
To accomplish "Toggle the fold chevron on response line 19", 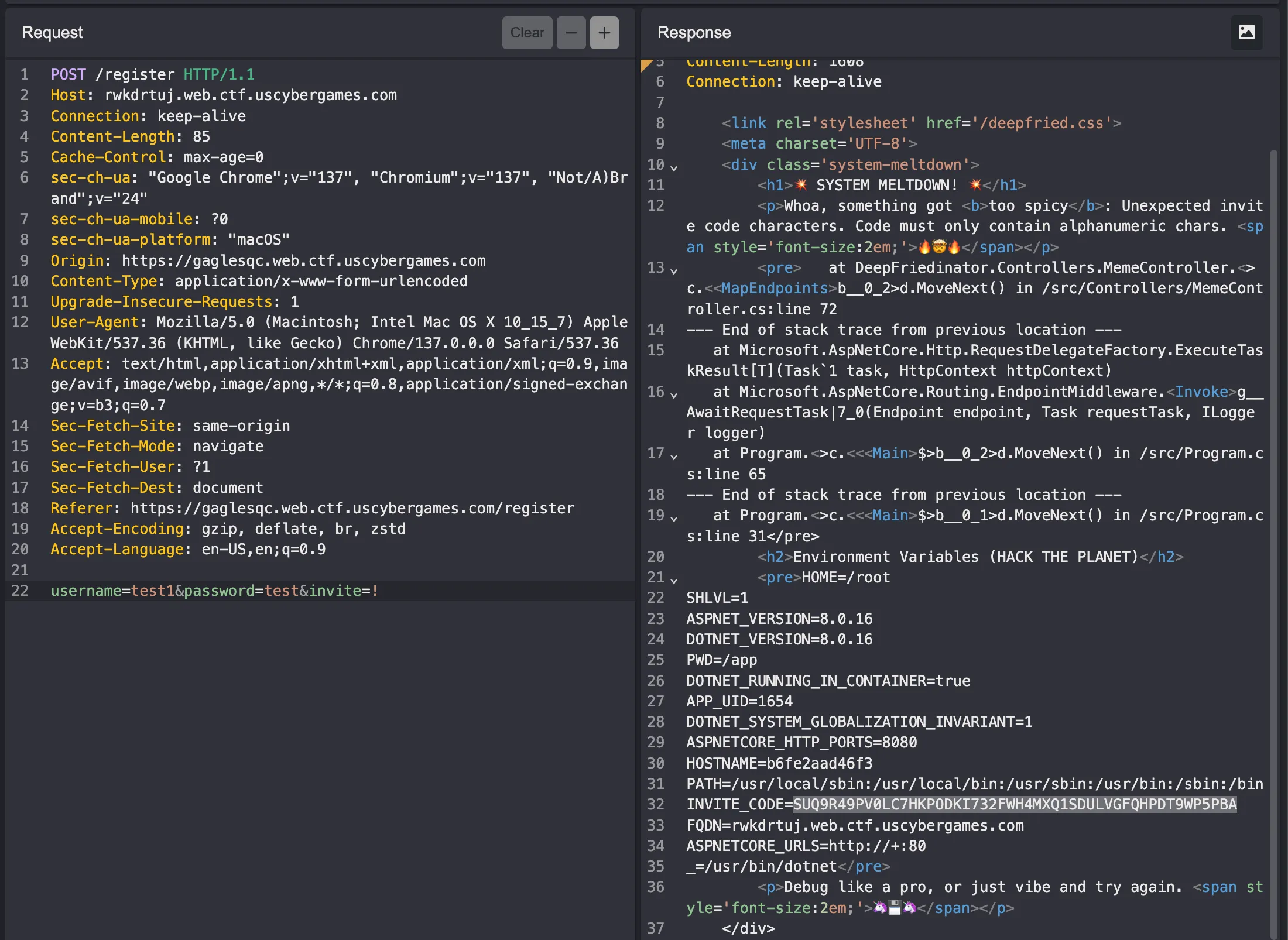I will 674,519.
